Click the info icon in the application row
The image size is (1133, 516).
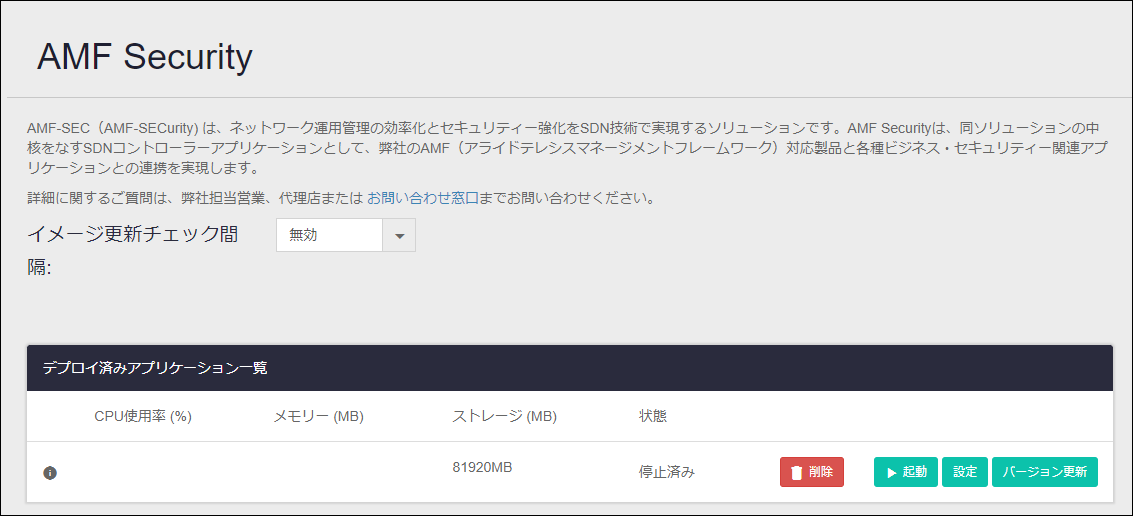(x=50, y=473)
